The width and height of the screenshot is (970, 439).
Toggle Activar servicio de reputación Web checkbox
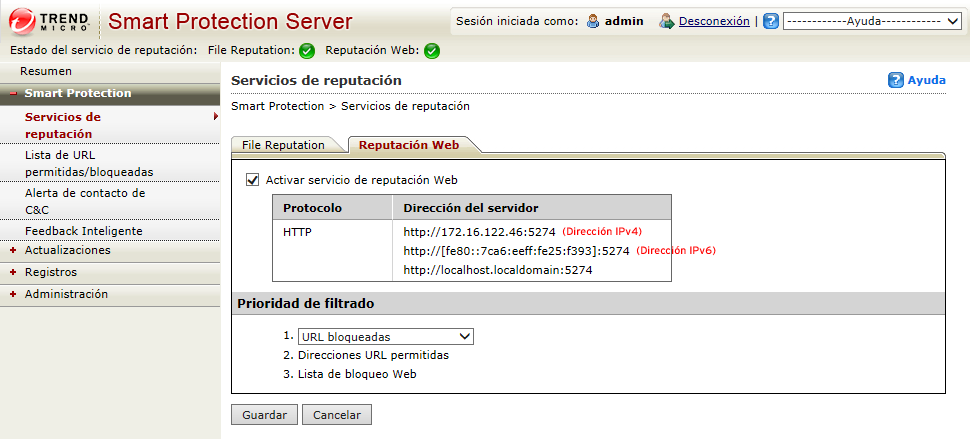point(252,180)
